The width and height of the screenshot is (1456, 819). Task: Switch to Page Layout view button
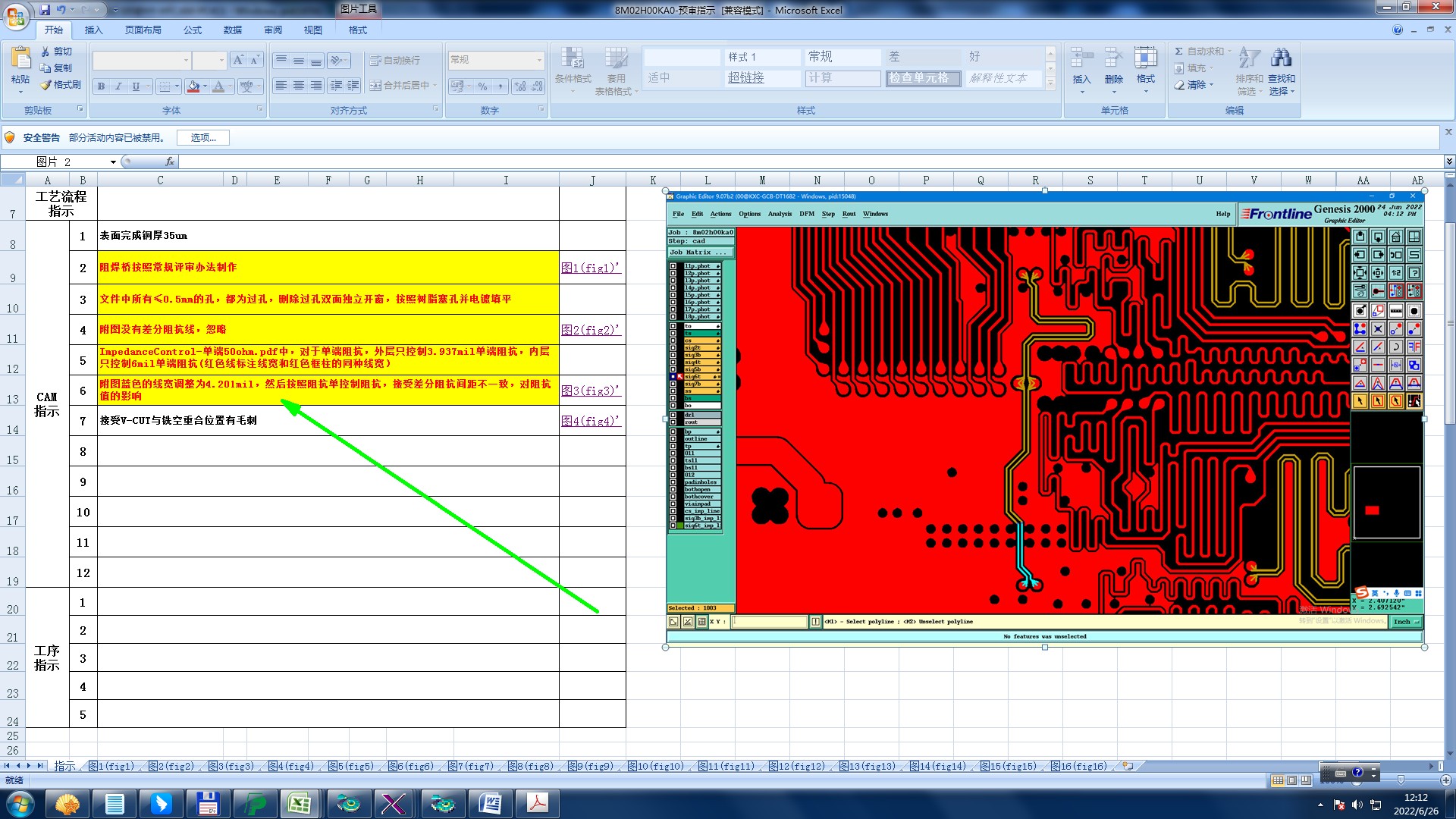pos(1291,780)
